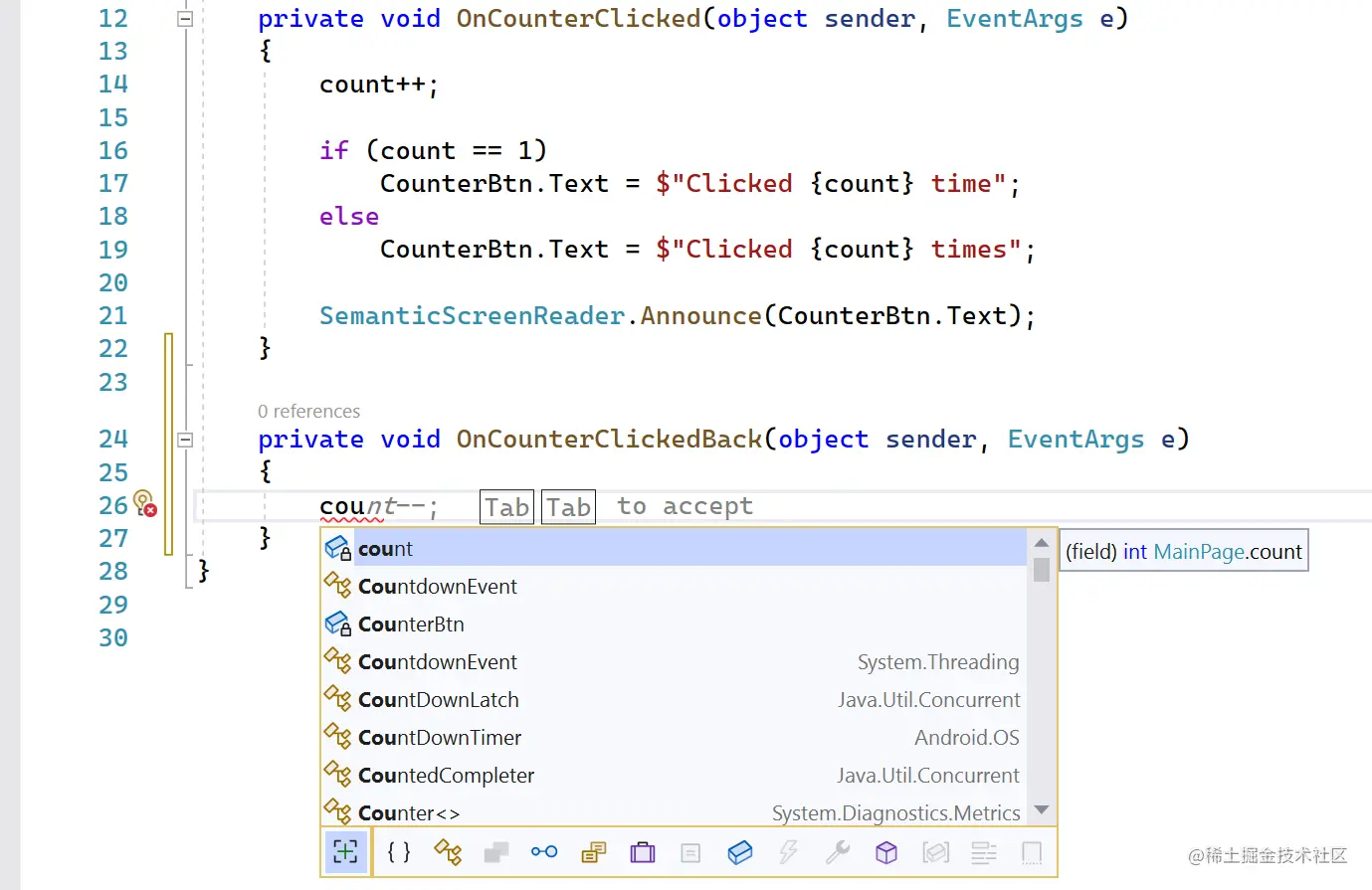
Task: Collapse the OnCounterClickedBack method fold
Action: [185, 440]
